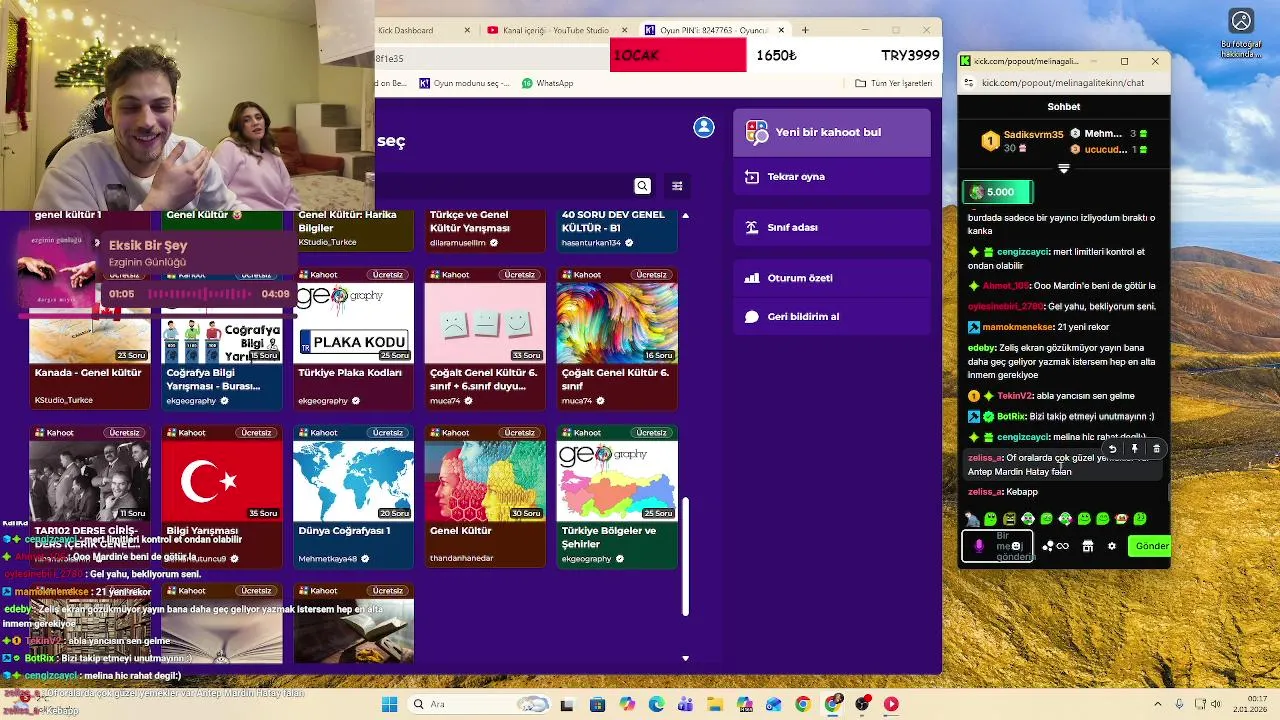
Task: Click the Oturum özeti chart icon
Action: pyautogui.click(x=752, y=278)
